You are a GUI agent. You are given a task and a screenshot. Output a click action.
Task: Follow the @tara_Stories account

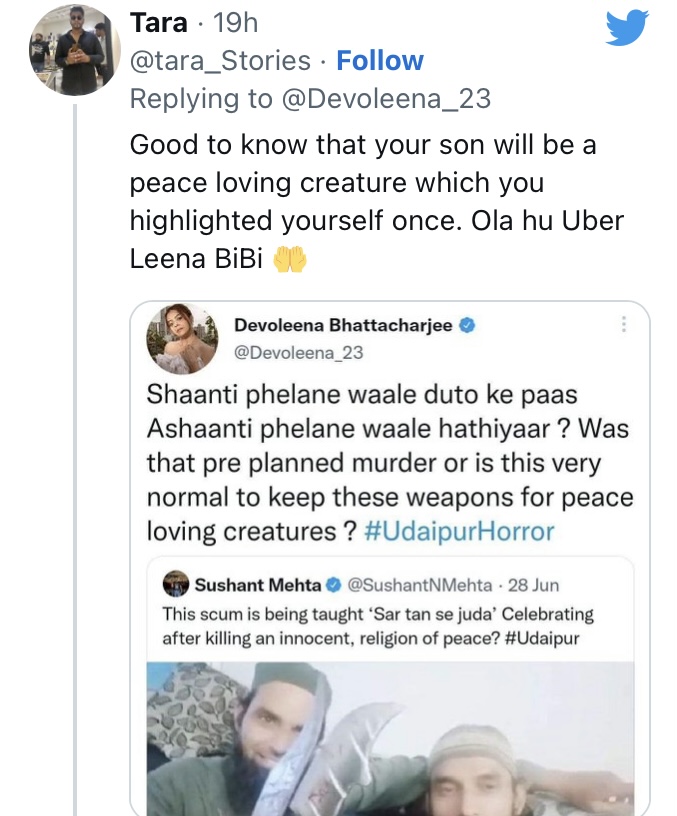[x=380, y=61]
